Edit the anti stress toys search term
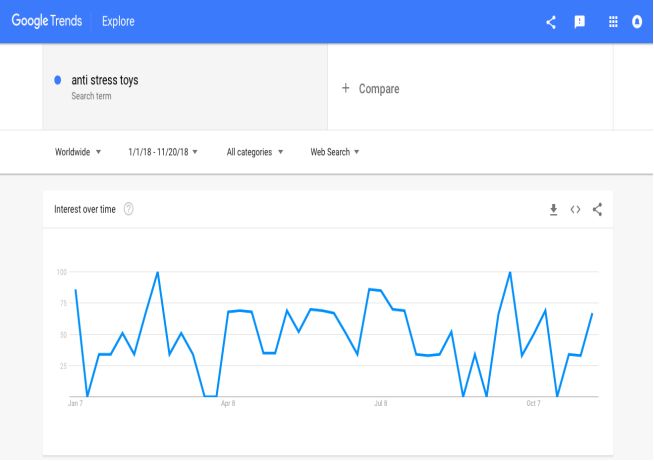The image size is (654, 461). point(105,80)
